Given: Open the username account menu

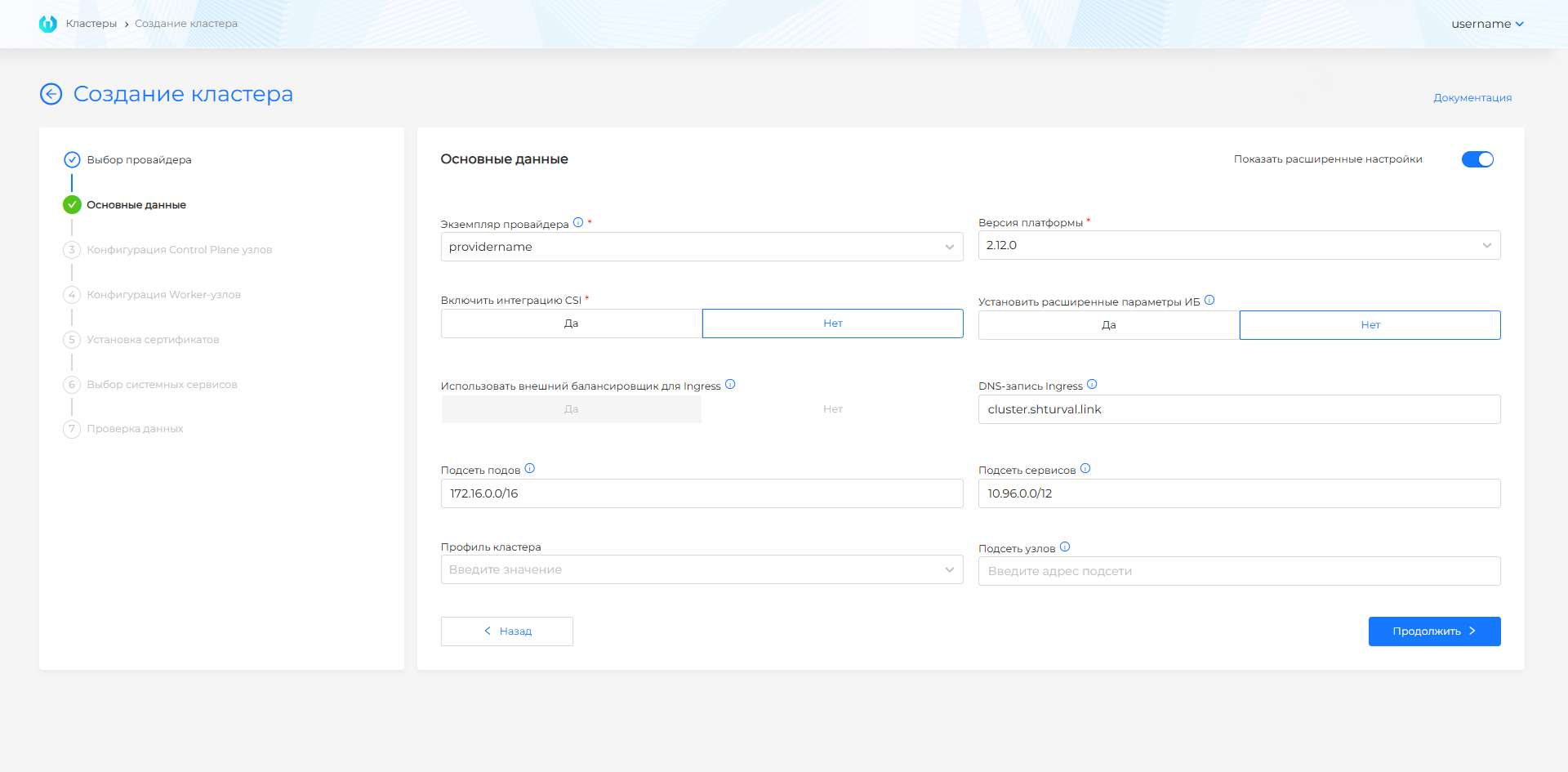Looking at the screenshot, I should (x=1487, y=24).
